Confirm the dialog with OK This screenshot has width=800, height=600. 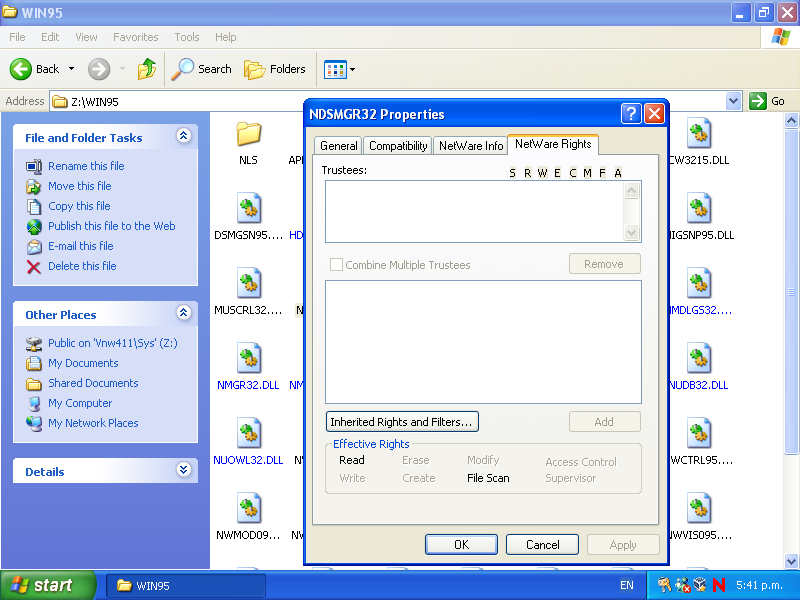461,544
